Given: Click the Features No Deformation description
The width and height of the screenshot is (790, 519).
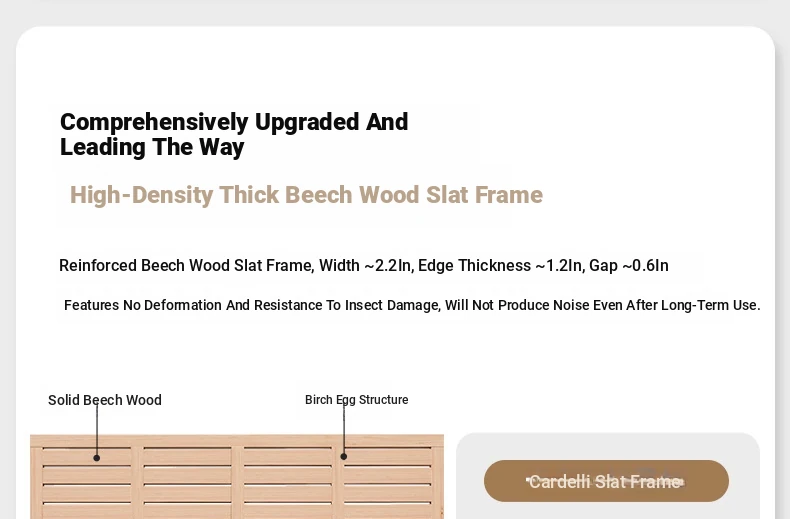Looking at the screenshot, I should [x=412, y=305].
